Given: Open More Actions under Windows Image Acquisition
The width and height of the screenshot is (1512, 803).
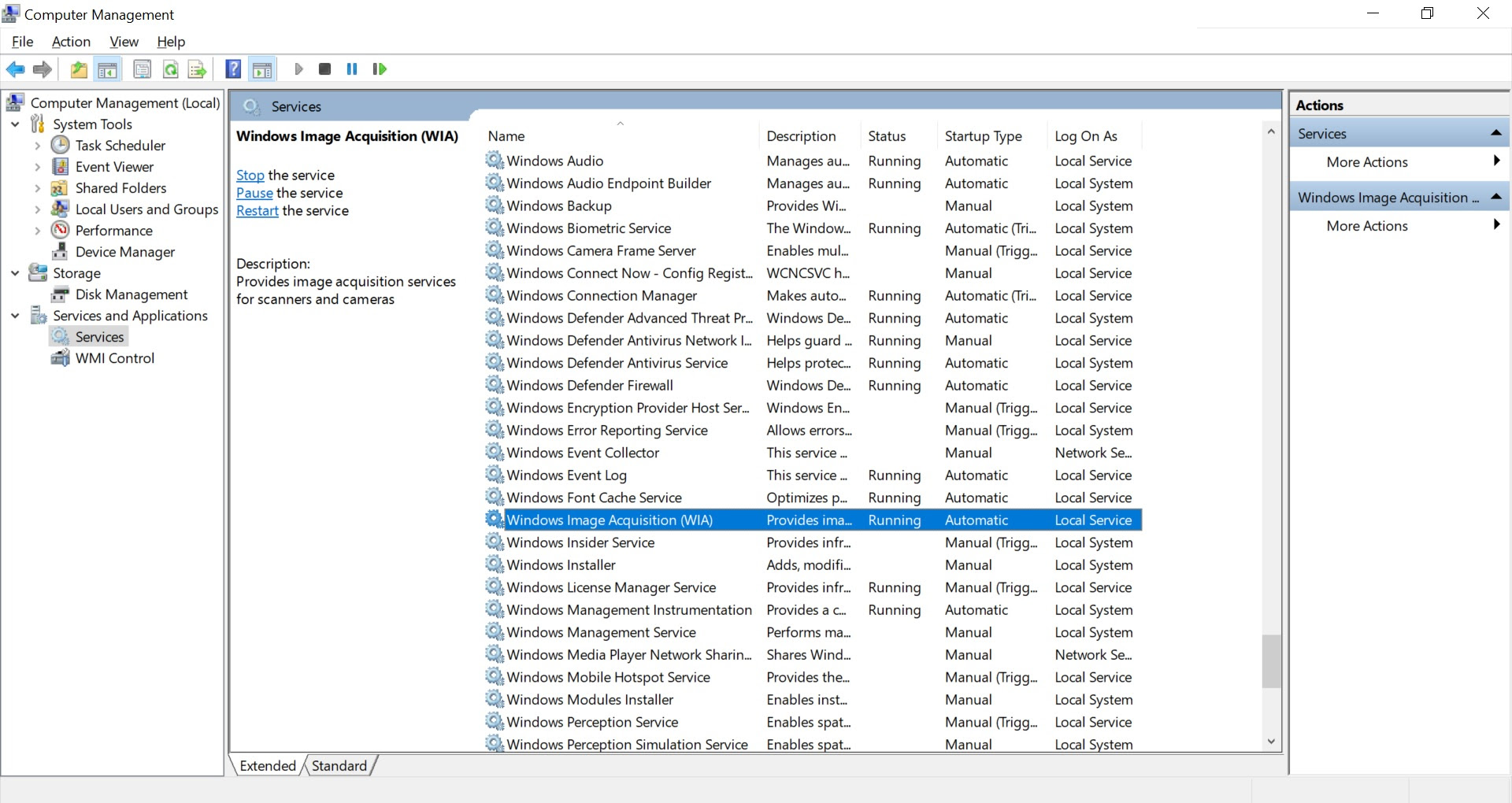Looking at the screenshot, I should 1367,226.
